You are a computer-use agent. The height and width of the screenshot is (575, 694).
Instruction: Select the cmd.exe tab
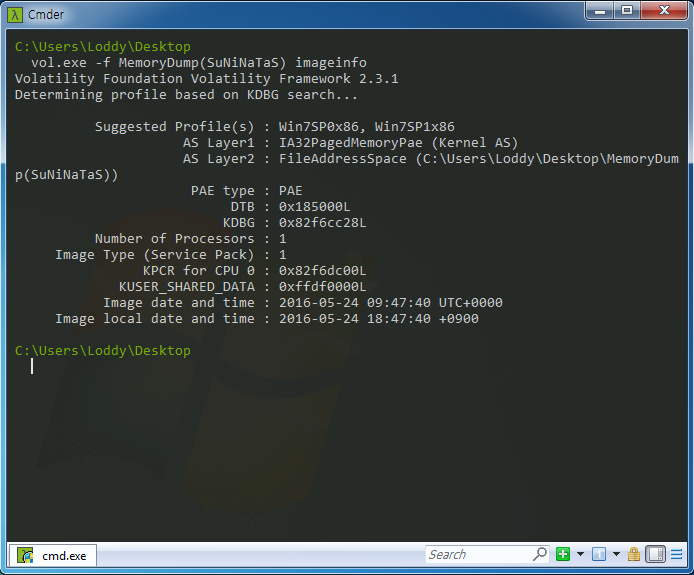pyautogui.click(x=53, y=556)
